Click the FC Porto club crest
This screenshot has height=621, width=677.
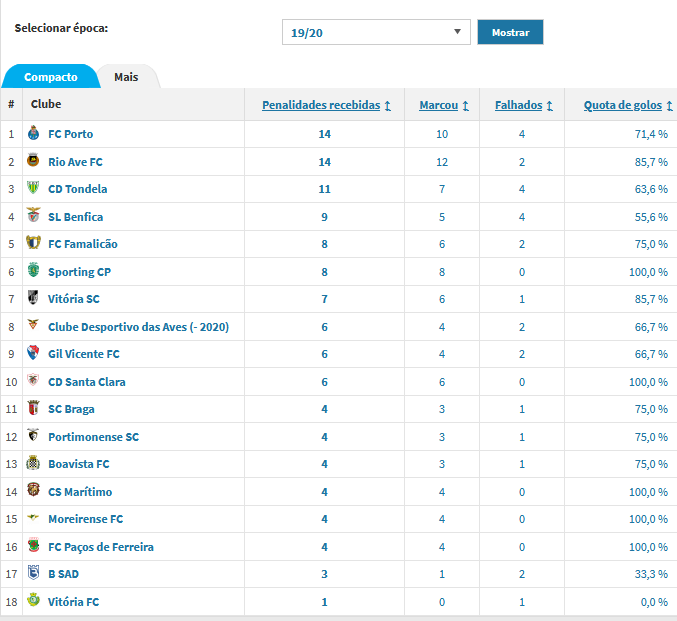[33, 133]
